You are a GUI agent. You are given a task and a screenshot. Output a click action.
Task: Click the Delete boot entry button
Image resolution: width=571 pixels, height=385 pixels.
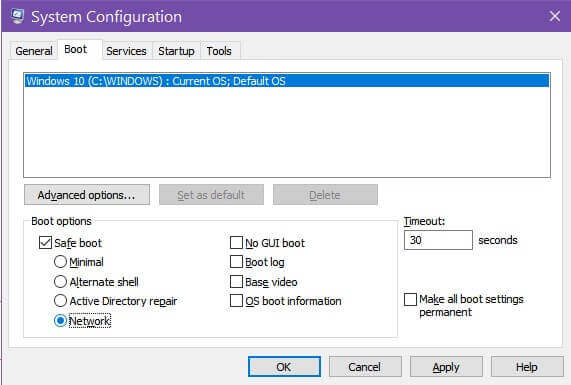coord(325,195)
